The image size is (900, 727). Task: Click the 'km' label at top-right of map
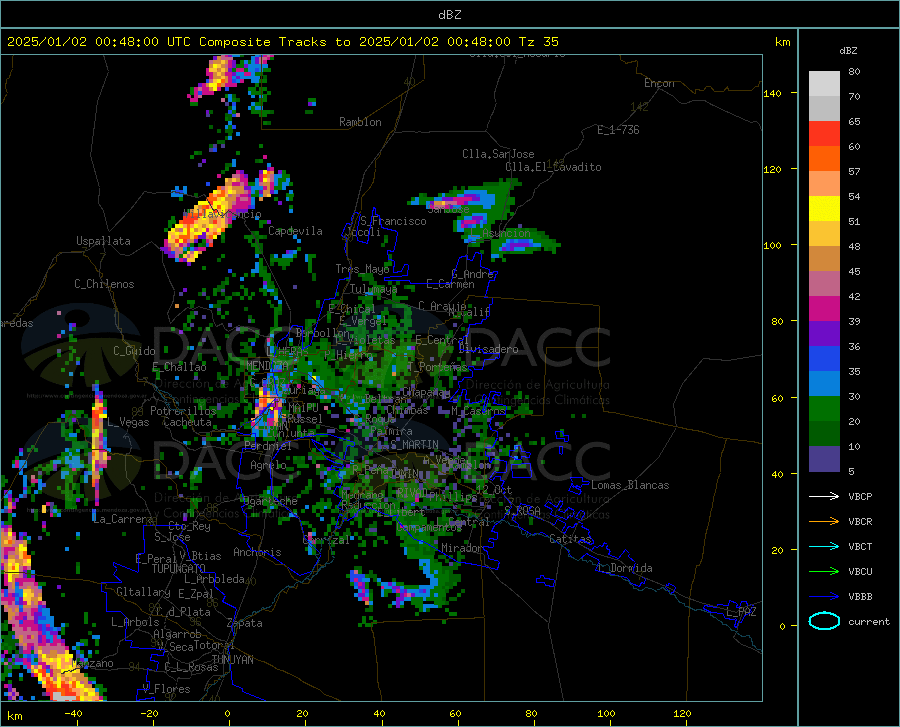click(x=782, y=42)
